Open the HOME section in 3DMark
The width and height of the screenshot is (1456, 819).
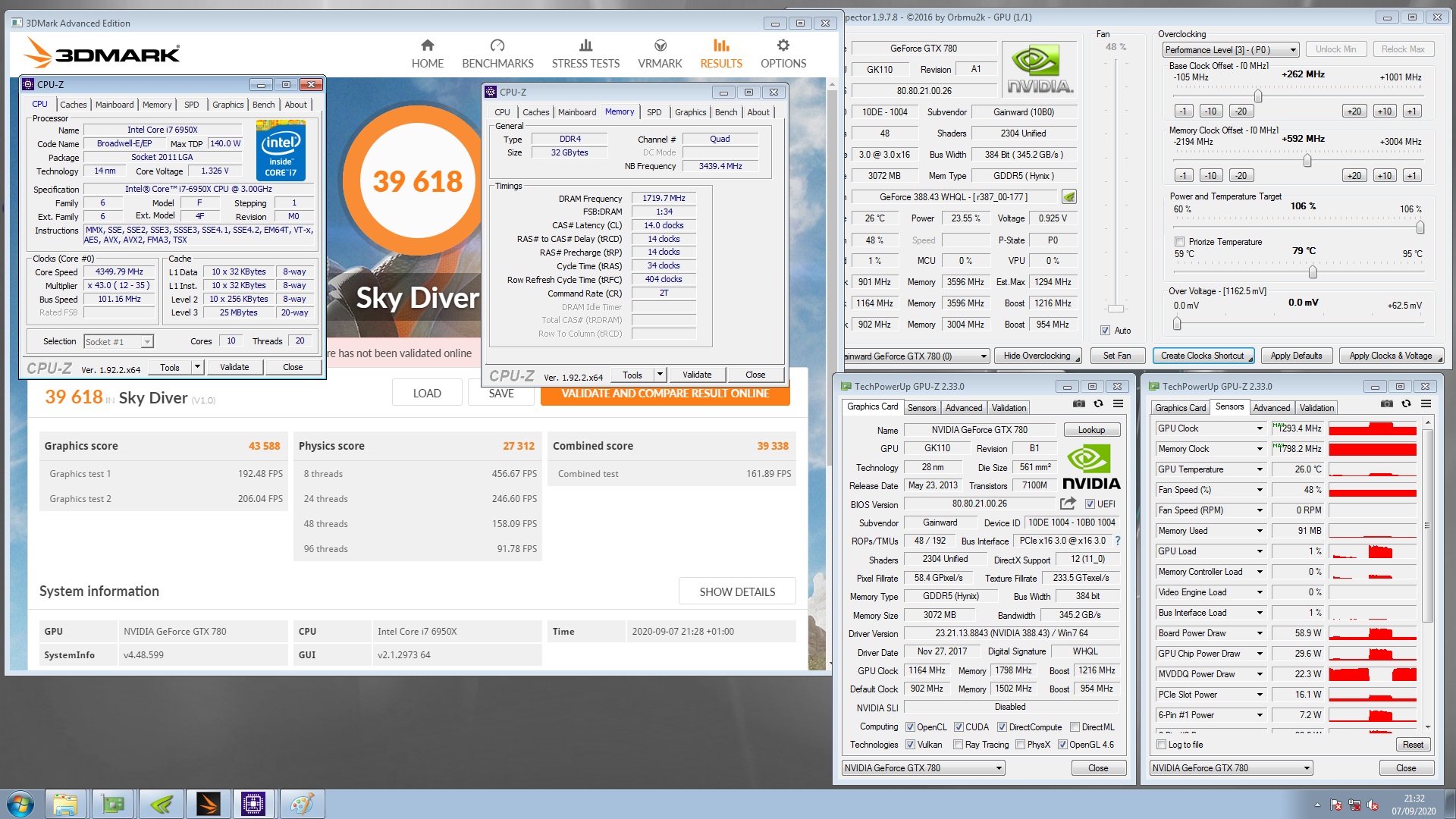pos(427,55)
